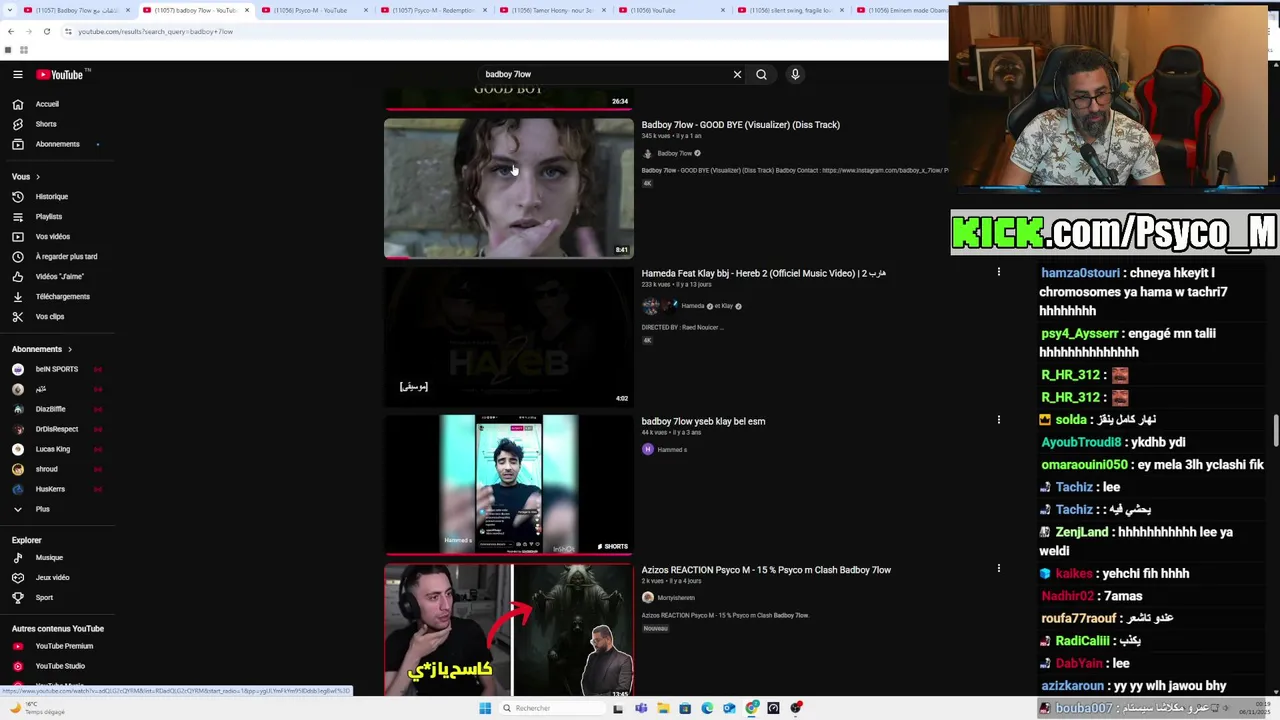This screenshot has width=1280, height=720.
Task: Open the tab search dropdown arrow
Action: coord(8,10)
